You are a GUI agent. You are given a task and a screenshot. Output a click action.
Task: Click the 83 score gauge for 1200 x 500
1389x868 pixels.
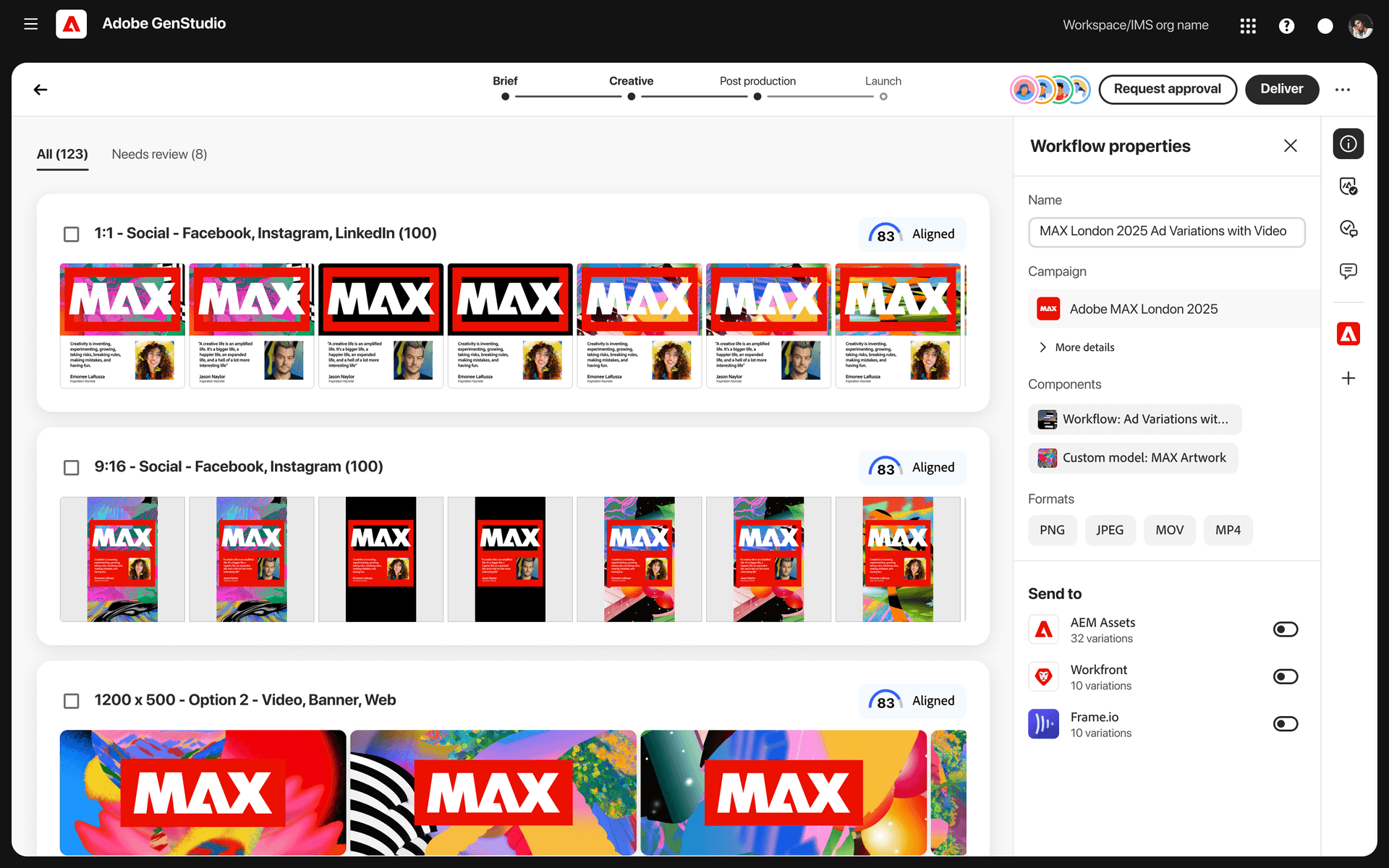pyautogui.click(x=885, y=702)
